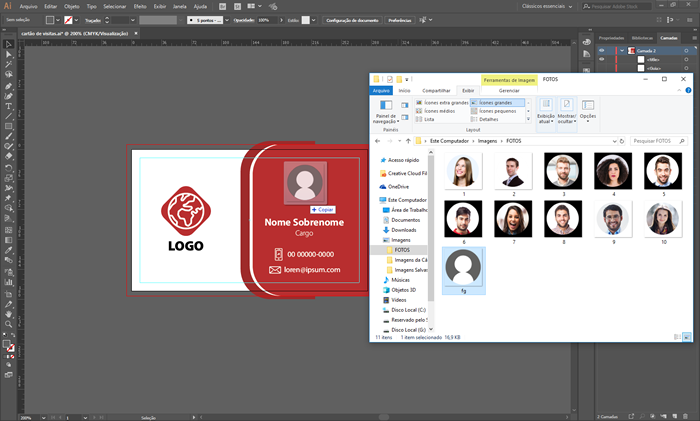The image size is (700, 421).
Task: Open the zoom level dropdown at 200%
Action: 43,418
